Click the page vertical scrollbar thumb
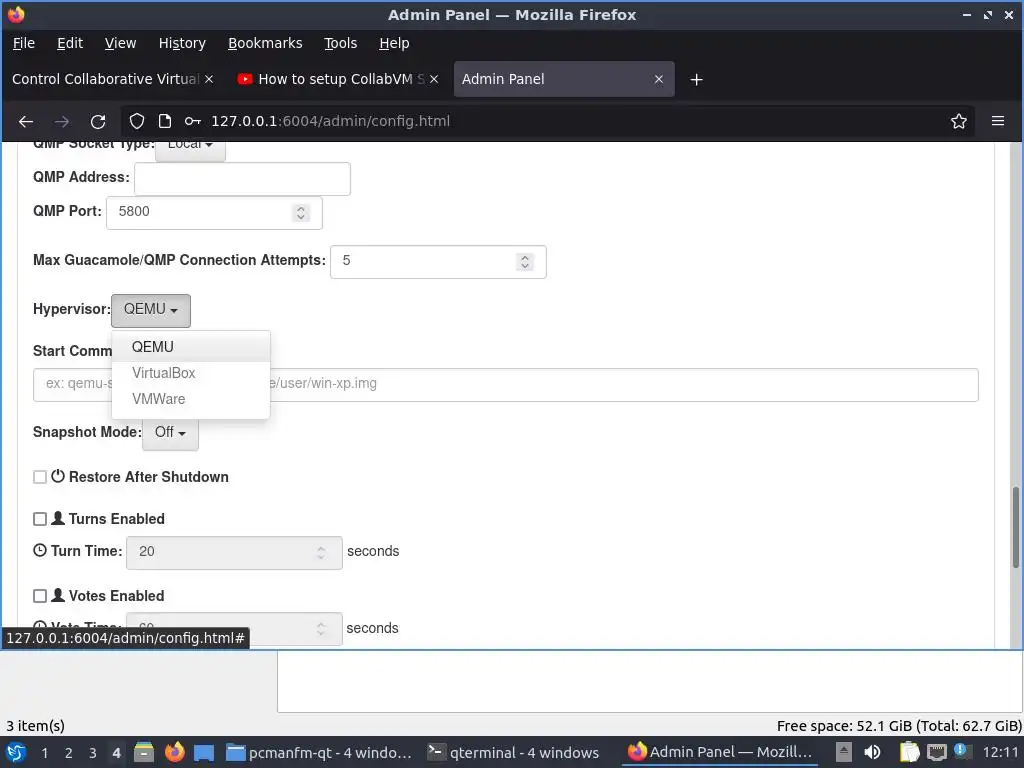The width and height of the screenshot is (1024, 768). pos(1016,527)
